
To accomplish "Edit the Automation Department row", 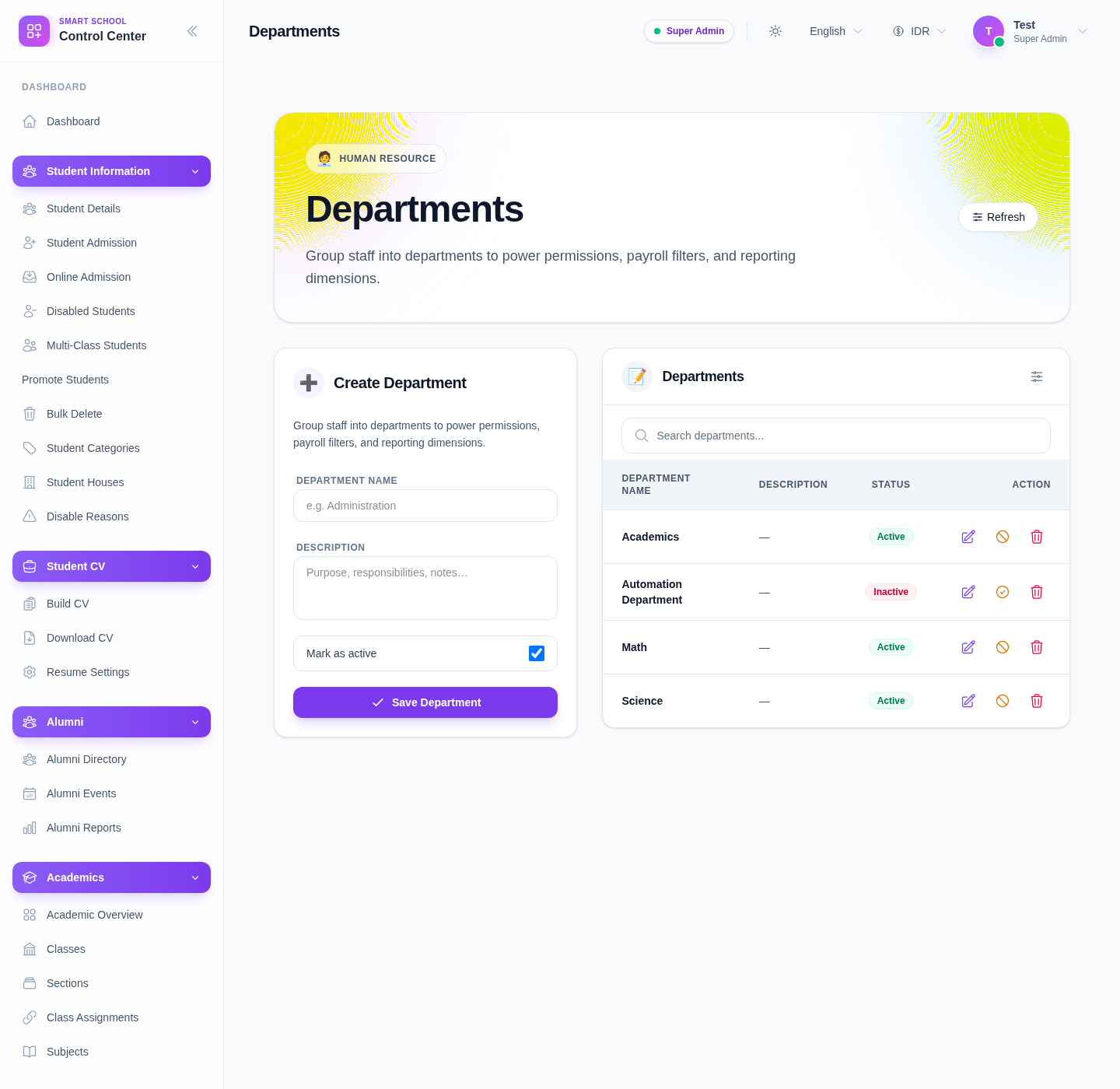I will pyautogui.click(x=968, y=592).
